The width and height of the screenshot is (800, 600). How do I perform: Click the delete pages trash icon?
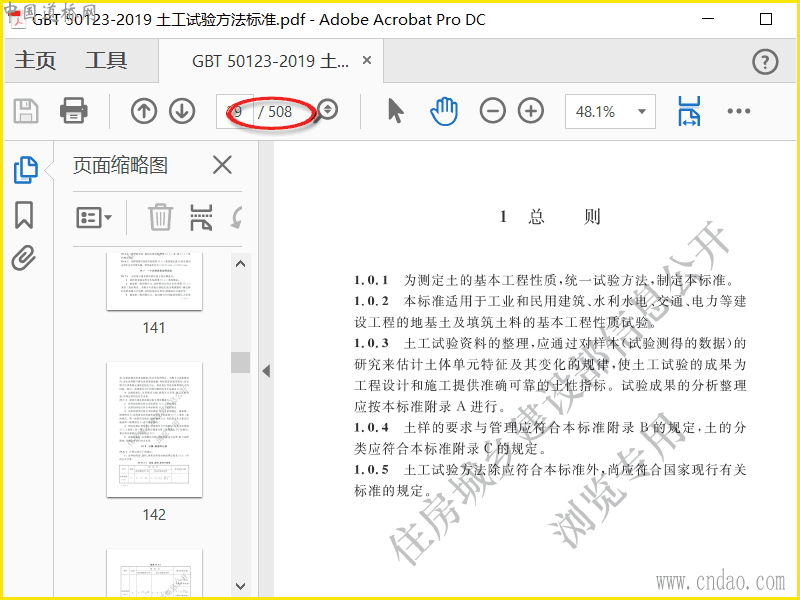click(x=160, y=217)
